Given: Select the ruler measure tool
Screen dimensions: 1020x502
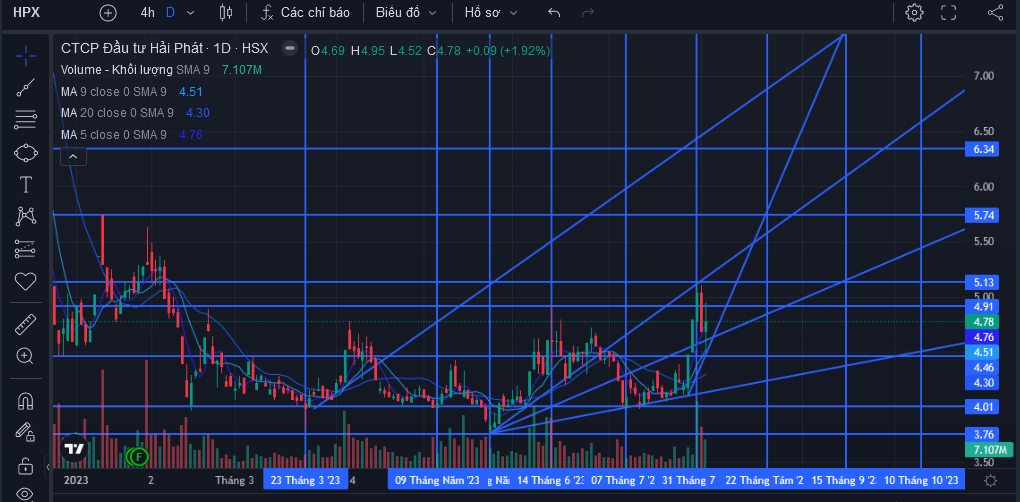Looking at the screenshot, I should (x=25, y=324).
